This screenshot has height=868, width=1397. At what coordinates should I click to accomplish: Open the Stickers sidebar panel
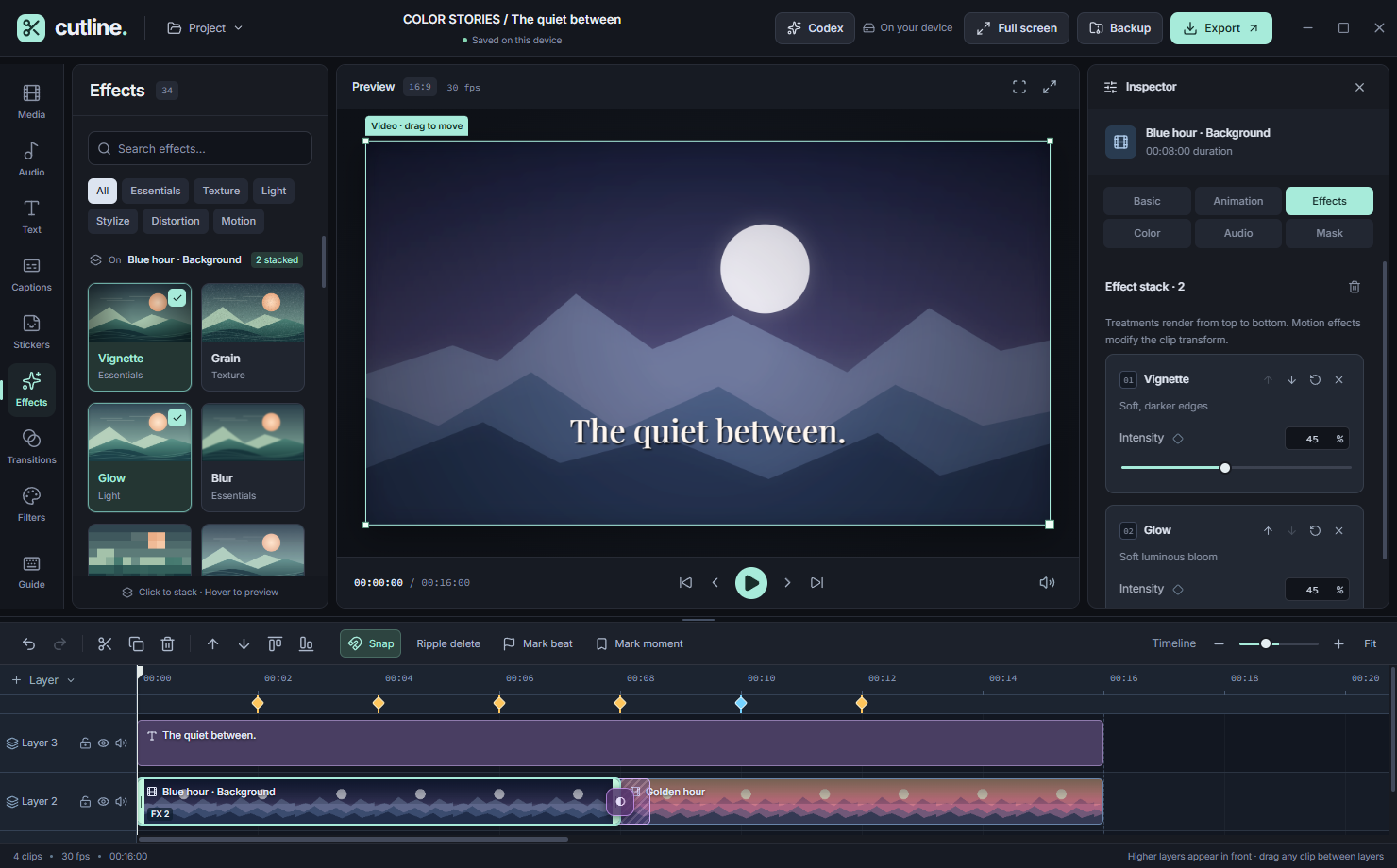pyautogui.click(x=31, y=332)
